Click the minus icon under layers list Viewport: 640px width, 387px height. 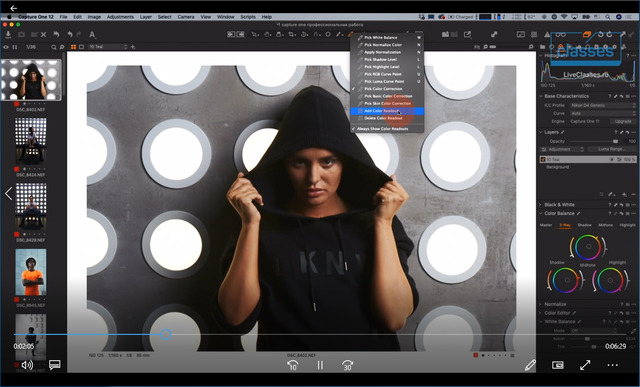633,194
